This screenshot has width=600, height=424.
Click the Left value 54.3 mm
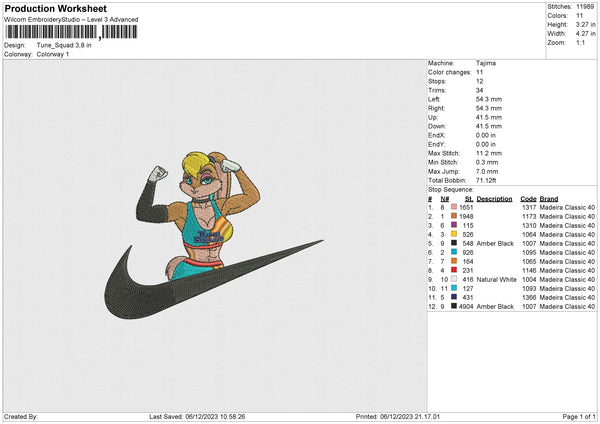tap(489, 99)
